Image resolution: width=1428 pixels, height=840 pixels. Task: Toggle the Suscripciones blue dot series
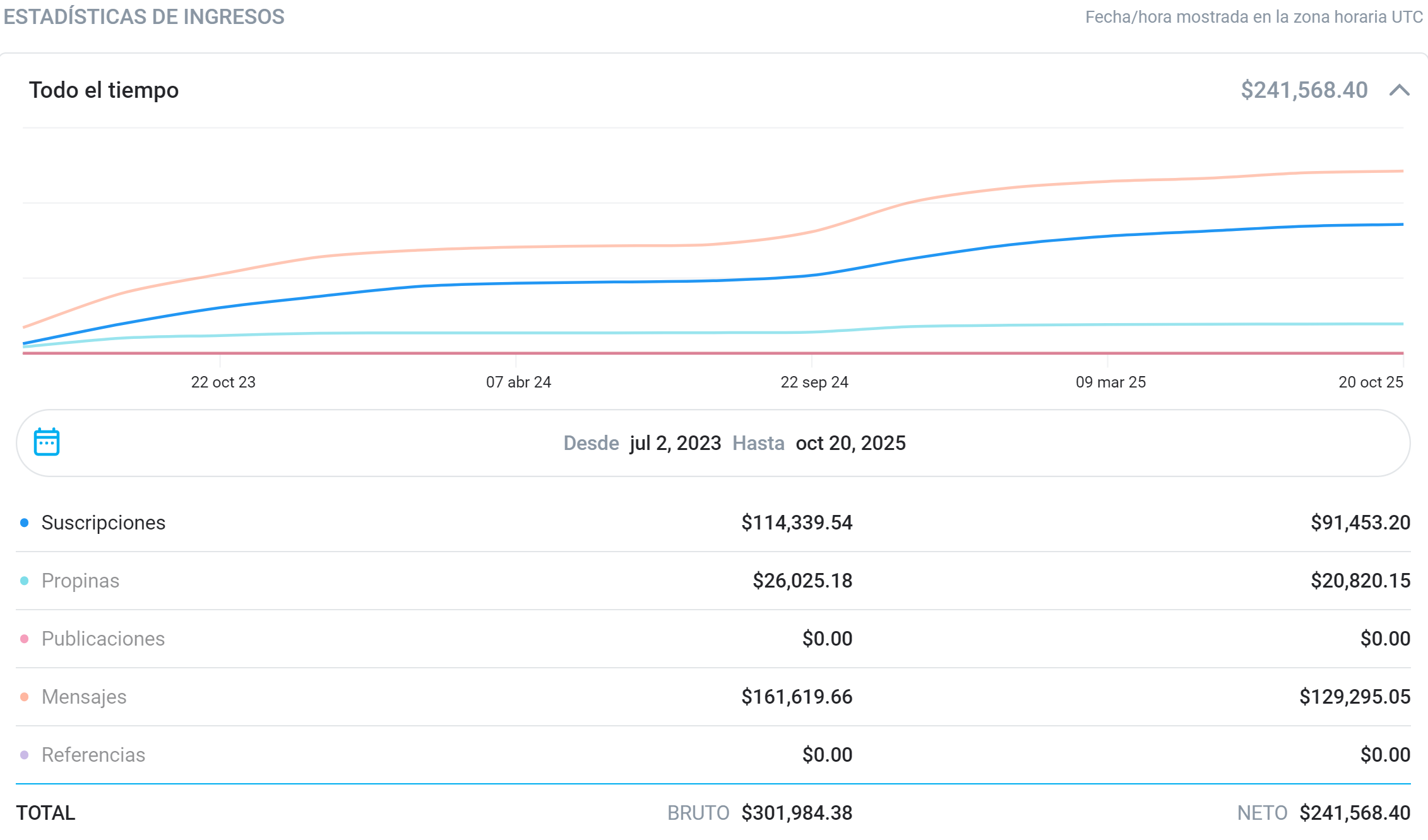(x=25, y=523)
